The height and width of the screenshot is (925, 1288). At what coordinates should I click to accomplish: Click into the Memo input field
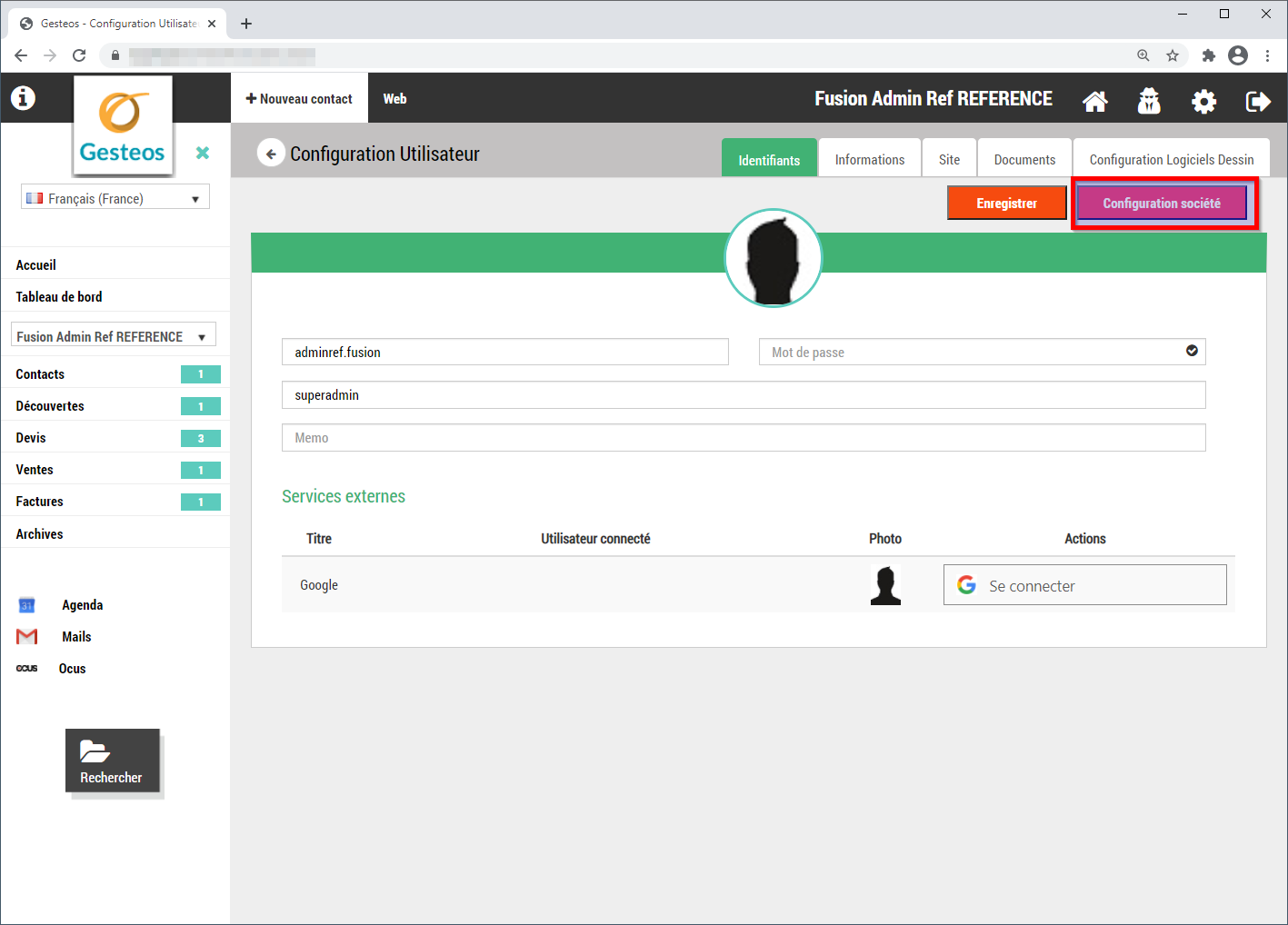743,438
